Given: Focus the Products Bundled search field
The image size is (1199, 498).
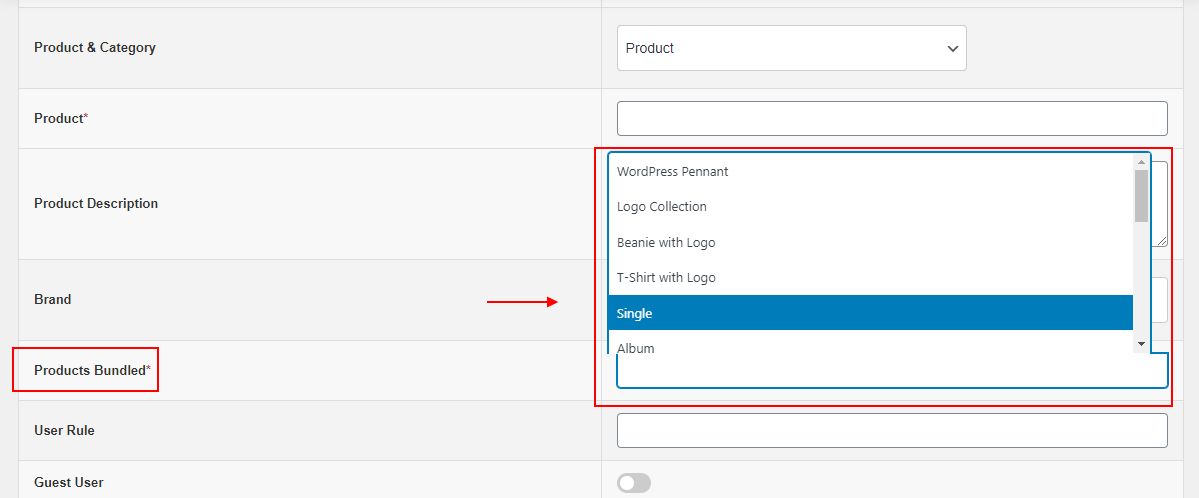Looking at the screenshot, I should (x=891, y=371).
